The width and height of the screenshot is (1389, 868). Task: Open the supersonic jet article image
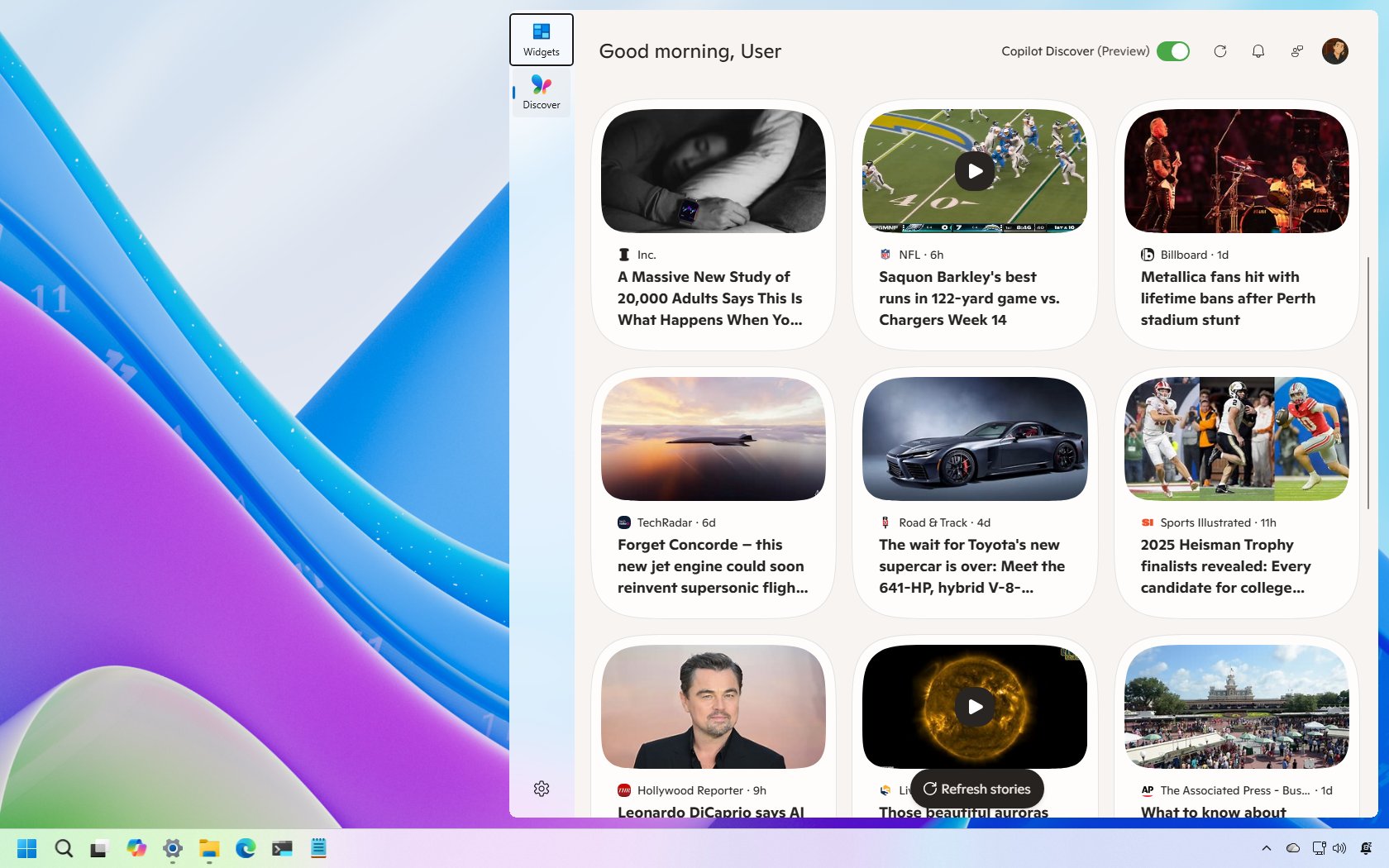pyautogui.click(x=713, y=439)
